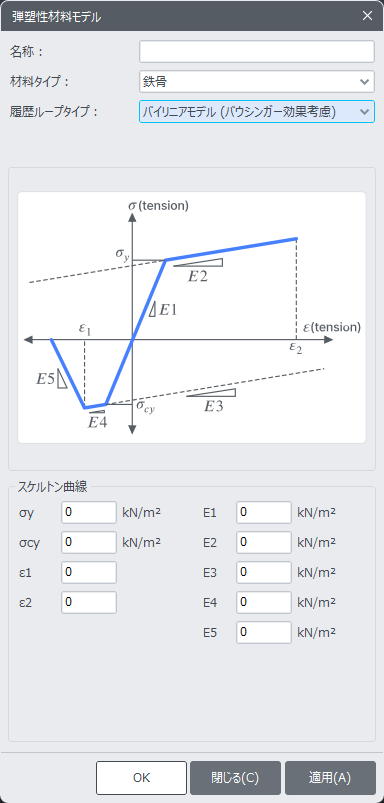Click the ε1 input box
384x803 pixels.
click(x=89, y=573)
